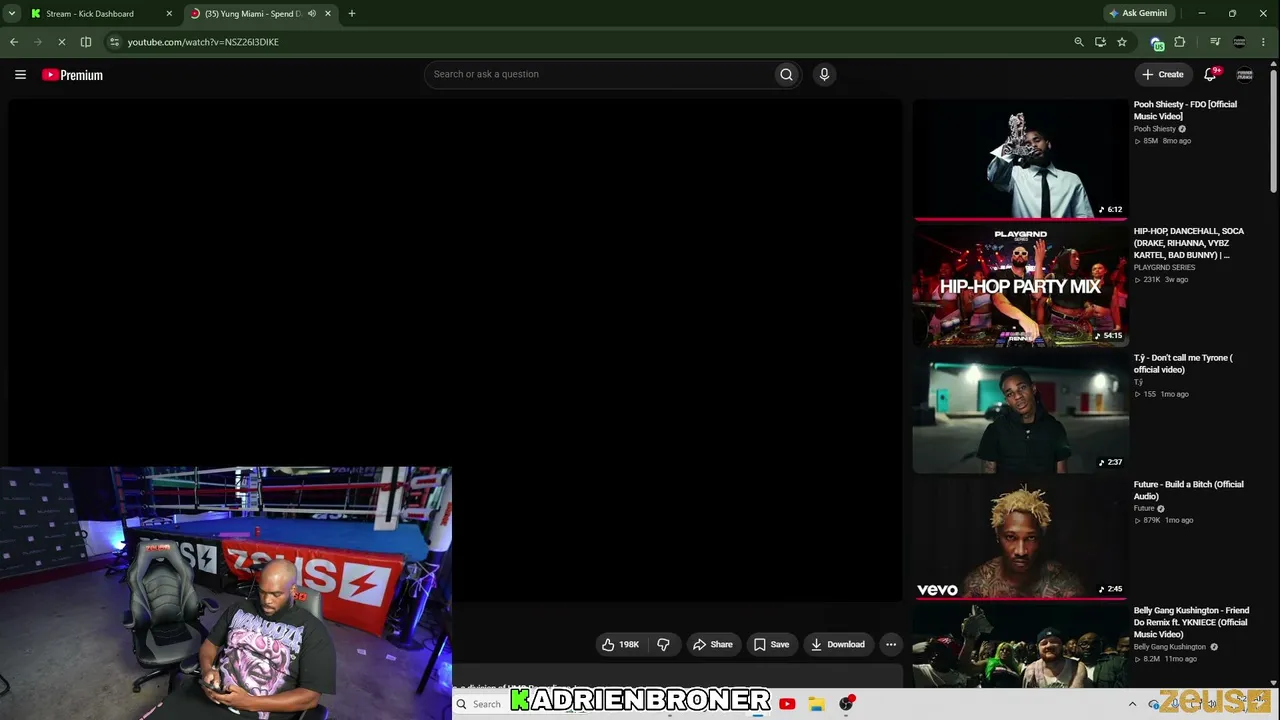
Task: Open the Extensions puzzle icon
Action: [1180, 42]
